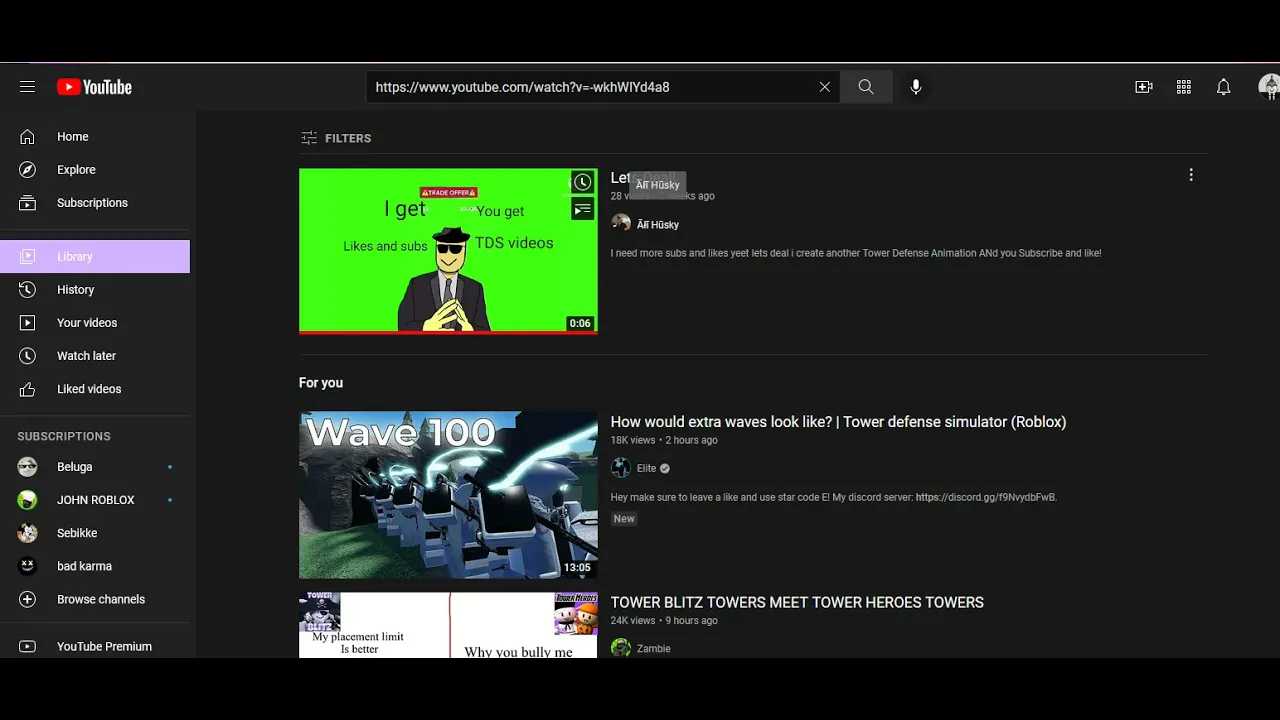Viewport: 1280px width, 720px height.
Task: Click the Browse channels plus icon
Action: pos(27,599)
